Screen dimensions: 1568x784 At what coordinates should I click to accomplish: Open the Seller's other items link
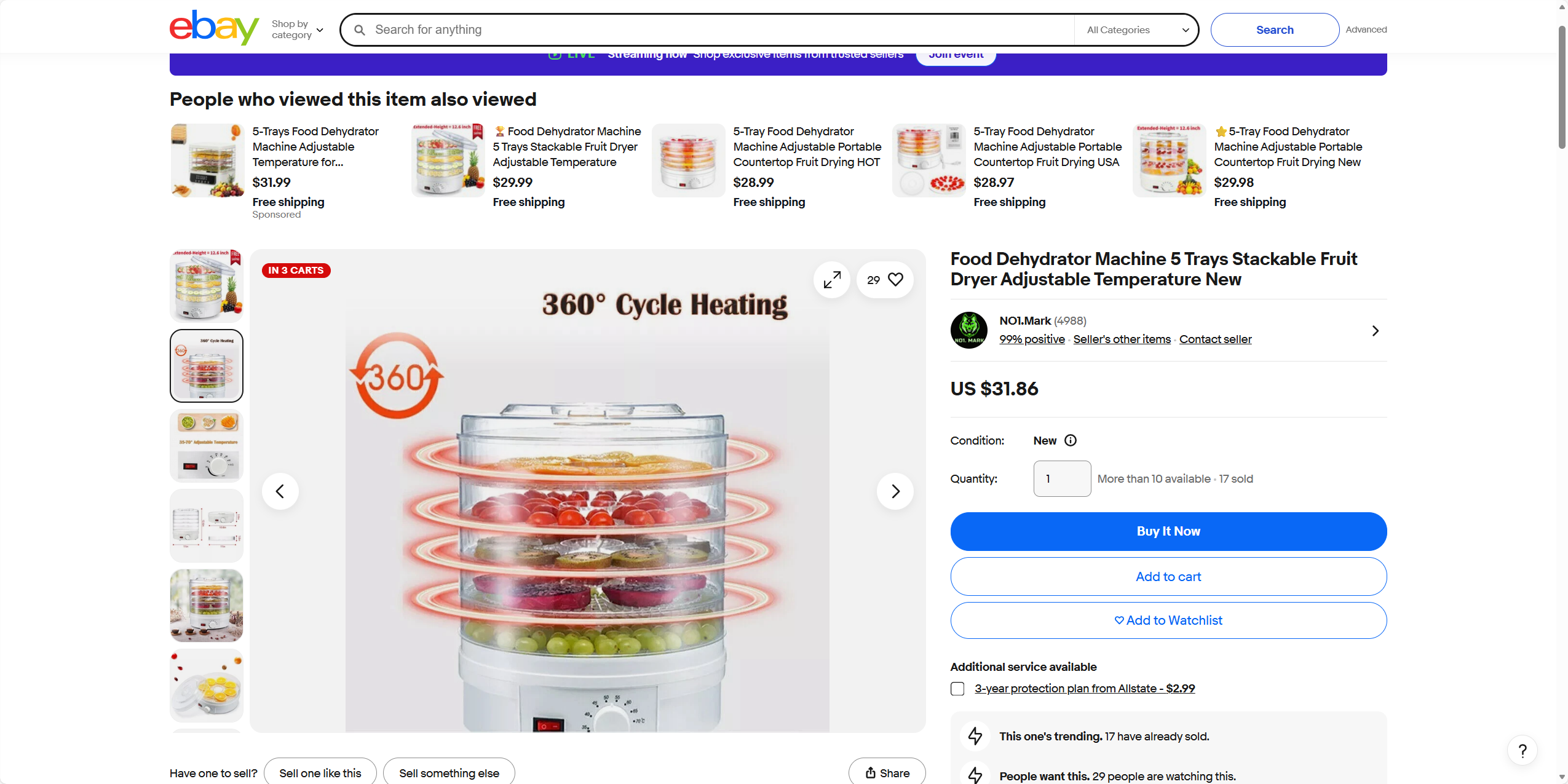[1122, 339]
